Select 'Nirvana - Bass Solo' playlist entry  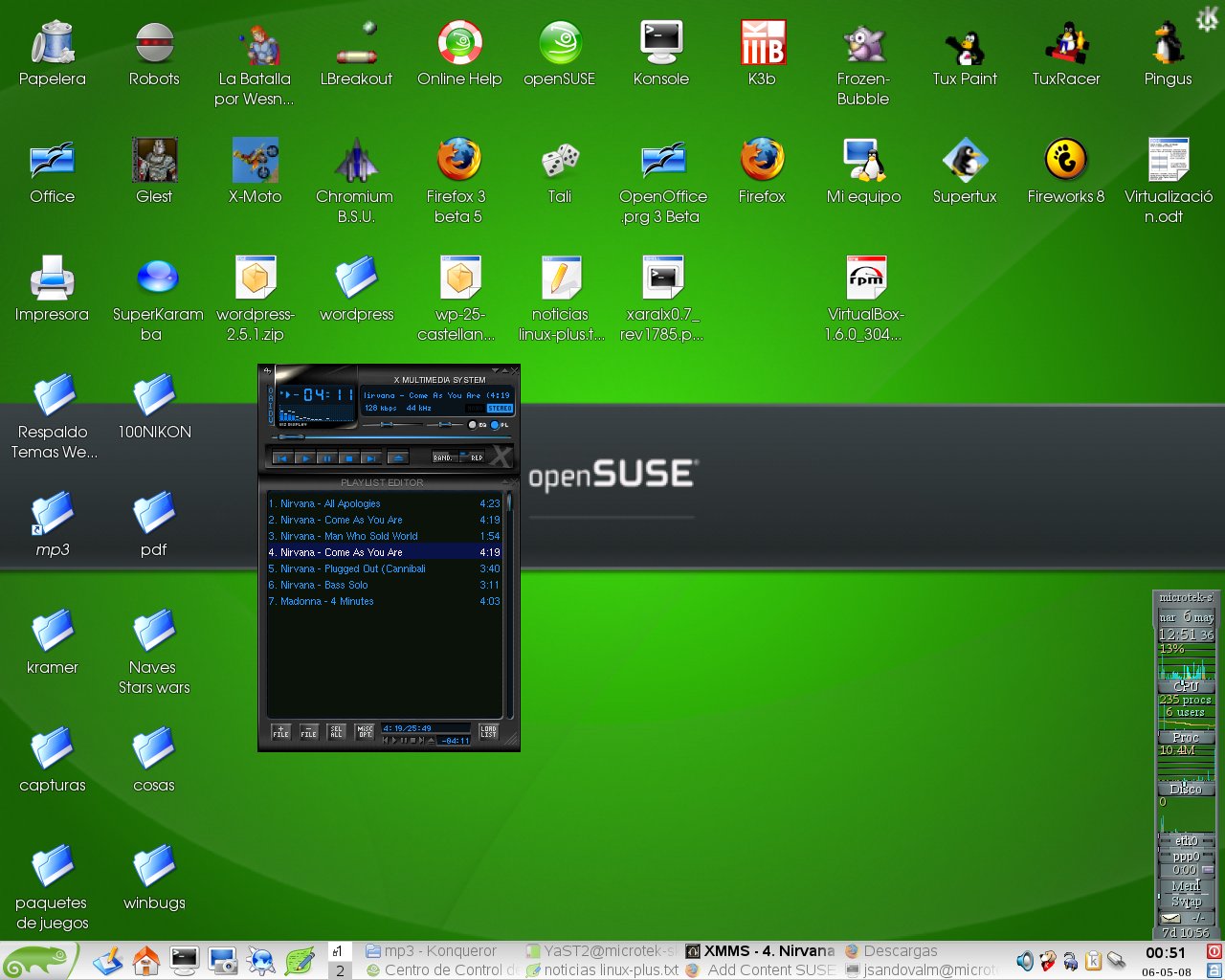click(384, 585)
